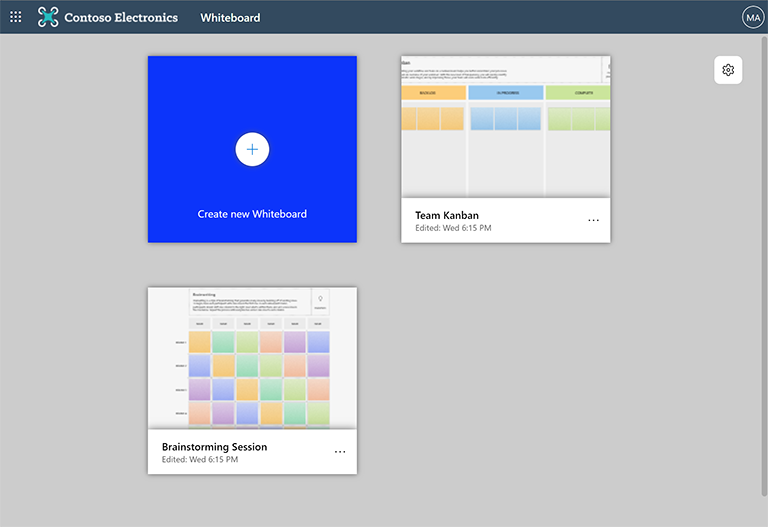Open the MA account avatar menu

point(752,17)
